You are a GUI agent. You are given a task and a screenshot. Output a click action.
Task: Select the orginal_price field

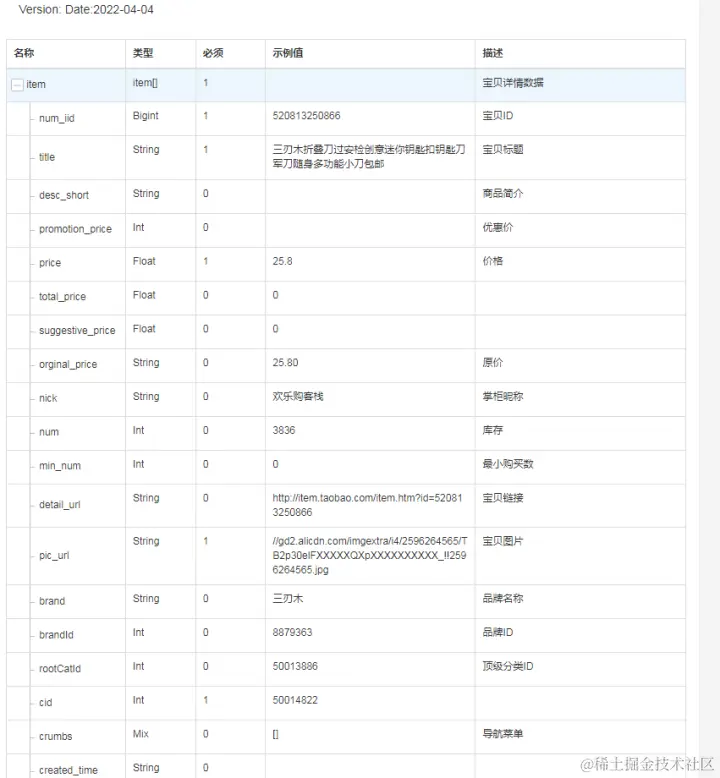68,364
